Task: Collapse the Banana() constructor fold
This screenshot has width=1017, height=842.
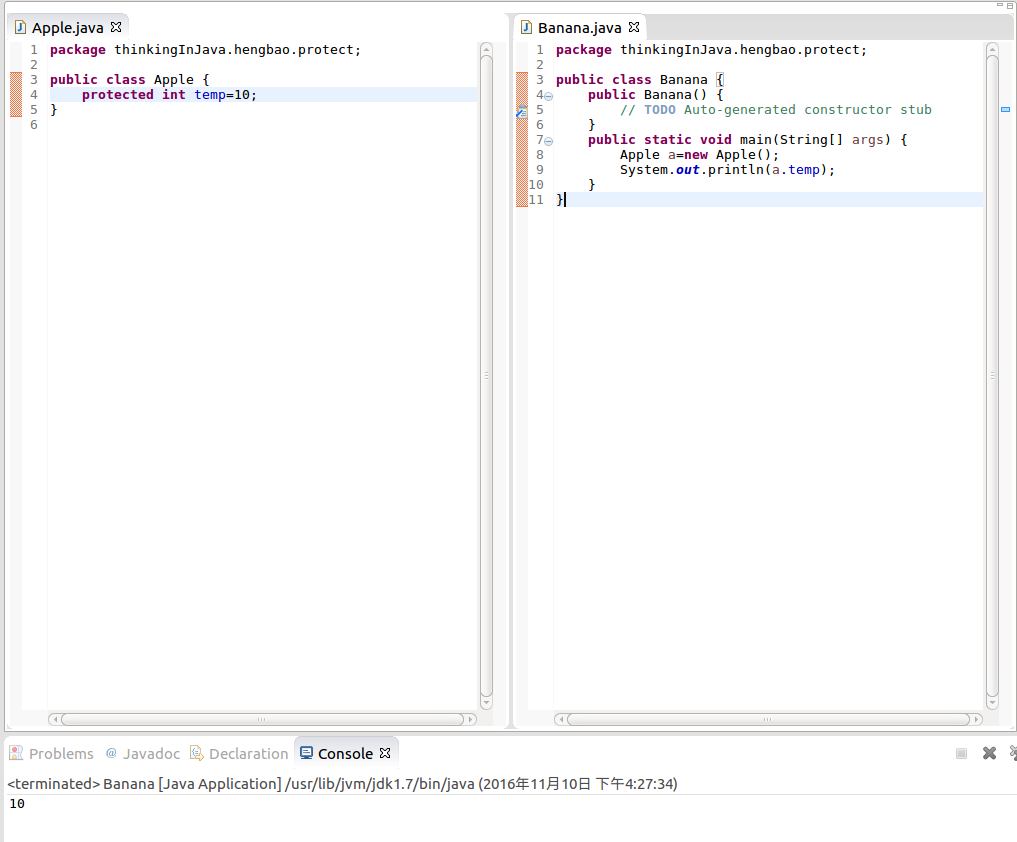Action: click(548, 96)
